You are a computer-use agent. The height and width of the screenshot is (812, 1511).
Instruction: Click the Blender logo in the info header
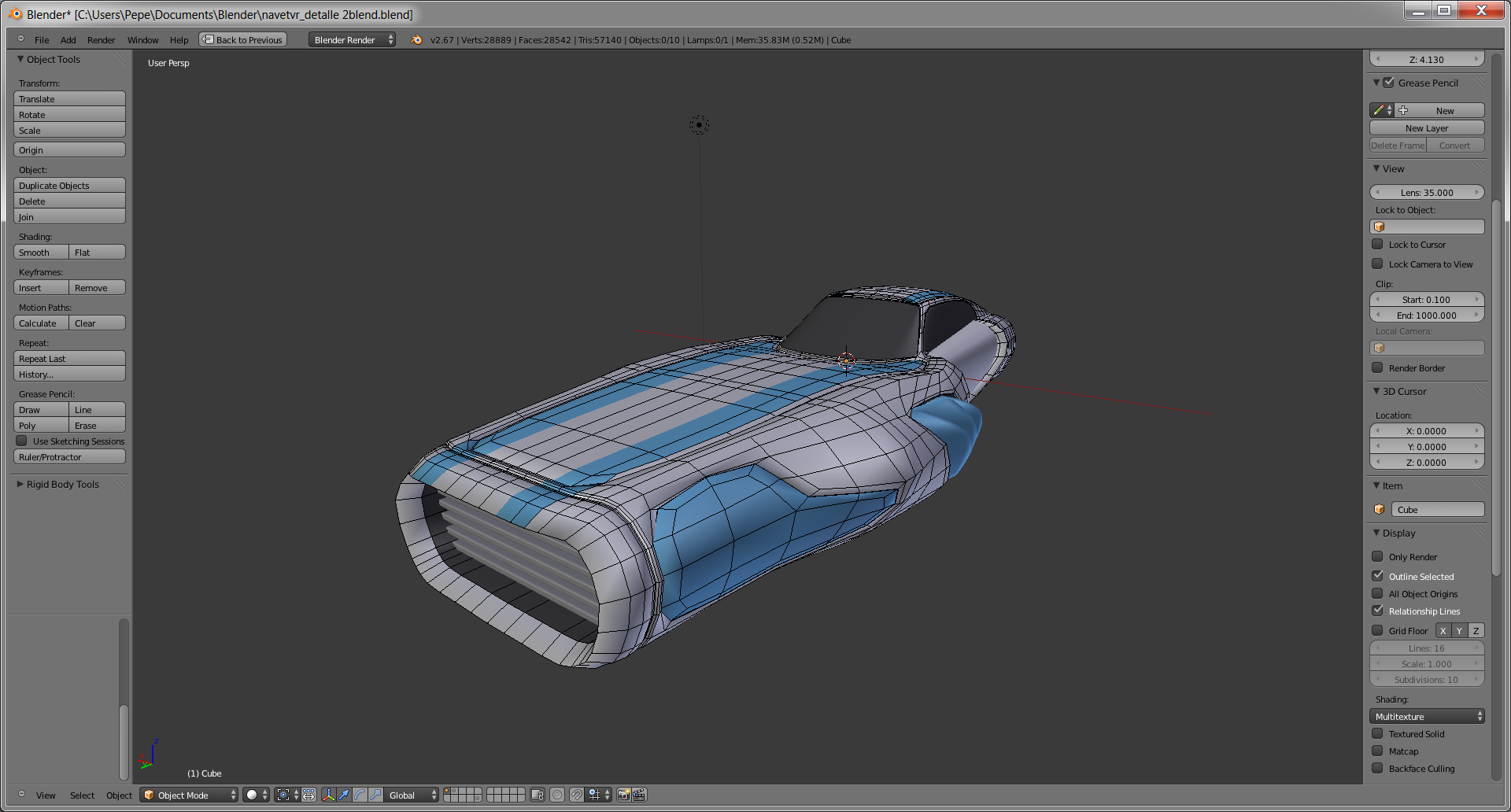point(416,40)
